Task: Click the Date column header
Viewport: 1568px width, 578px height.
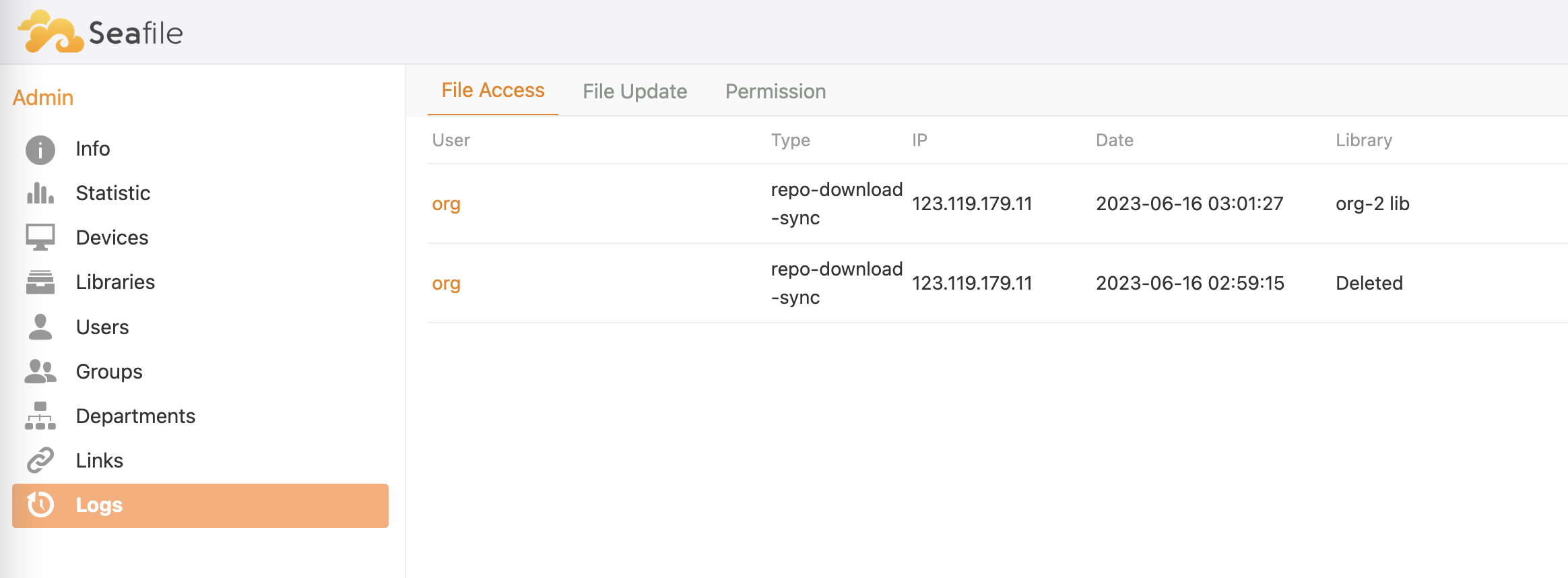Action: click(x=1114, y=140)
